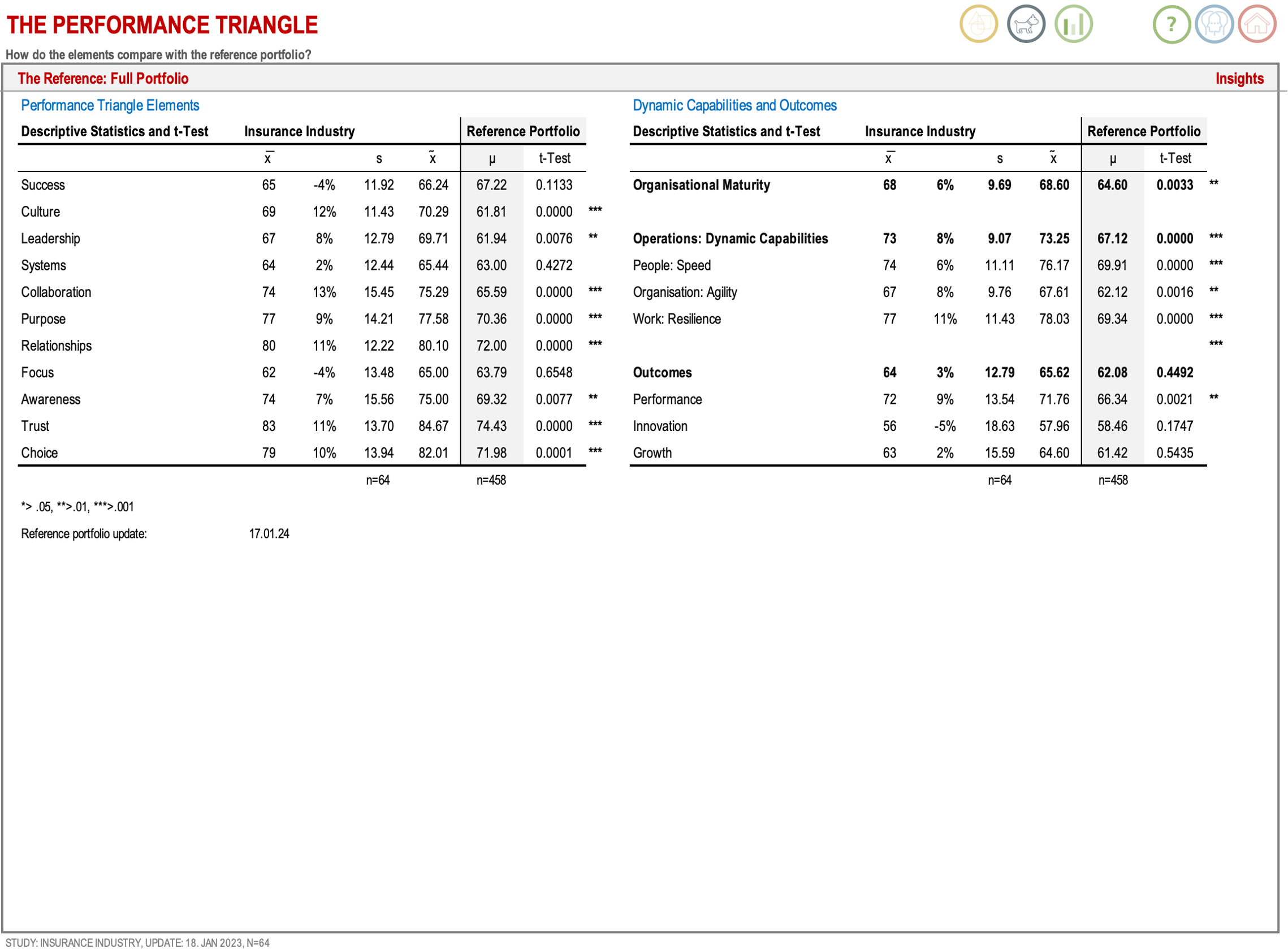1288x949 pixels.
Task: Click the Awareness row label
Action: coord(51,400)
